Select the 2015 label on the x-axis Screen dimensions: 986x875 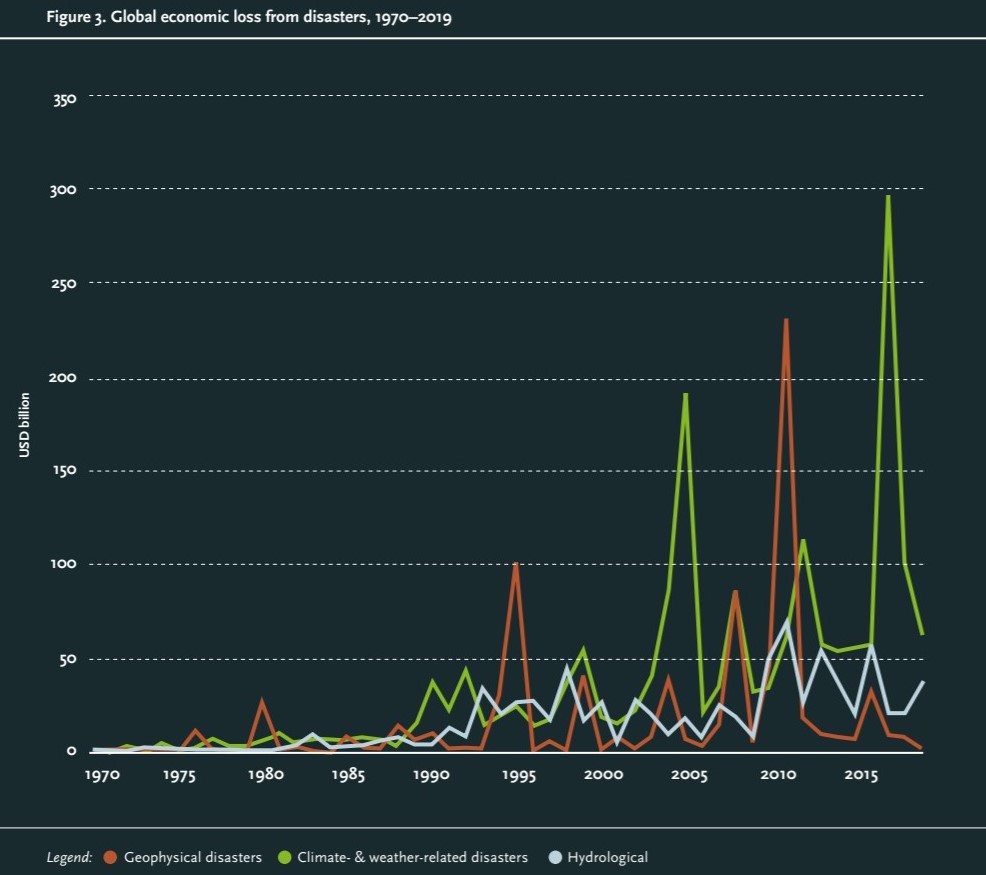862,775
